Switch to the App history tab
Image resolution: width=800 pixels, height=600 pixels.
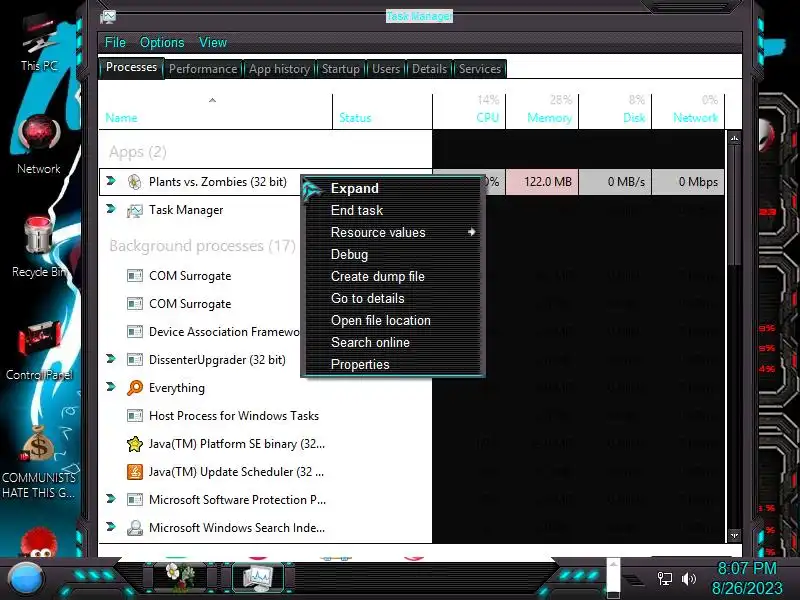tap(279, 69)
